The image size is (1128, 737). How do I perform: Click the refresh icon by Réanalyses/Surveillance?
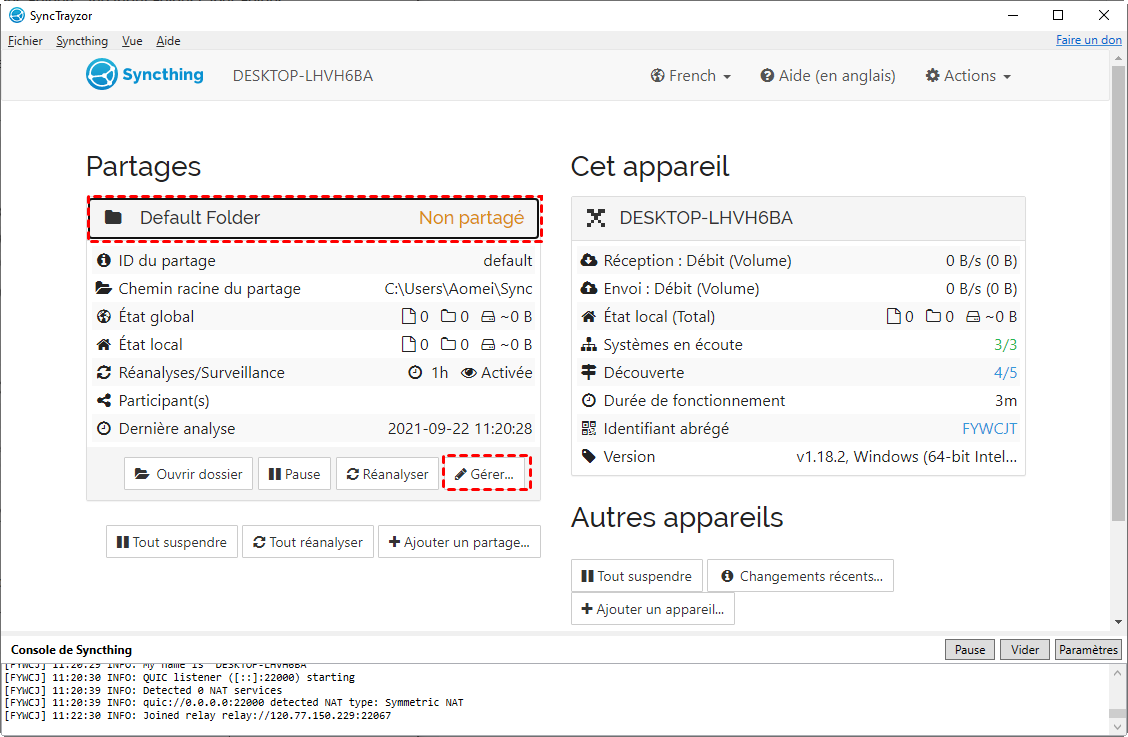point(104,373)
